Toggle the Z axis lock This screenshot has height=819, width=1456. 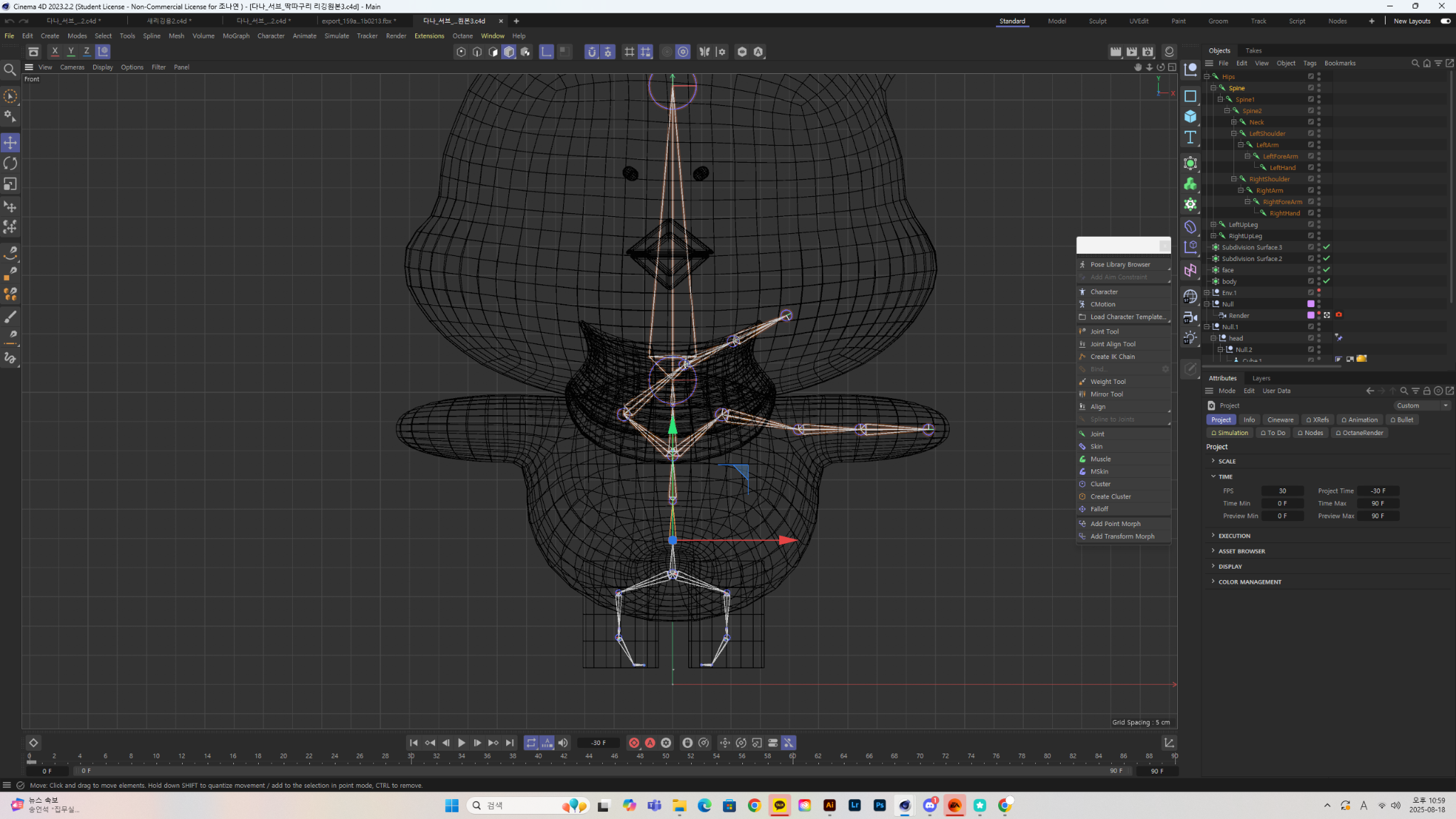pos(86,51)
